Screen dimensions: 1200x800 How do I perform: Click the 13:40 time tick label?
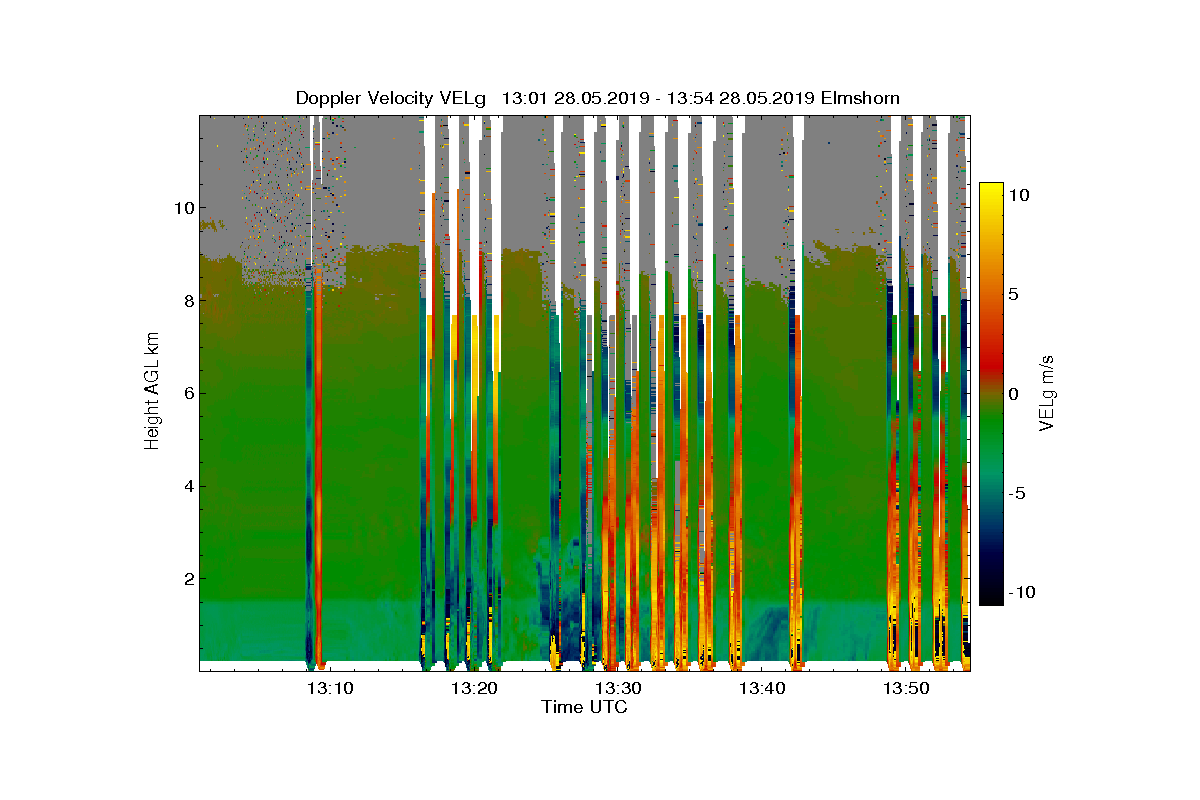click(762, 689)
